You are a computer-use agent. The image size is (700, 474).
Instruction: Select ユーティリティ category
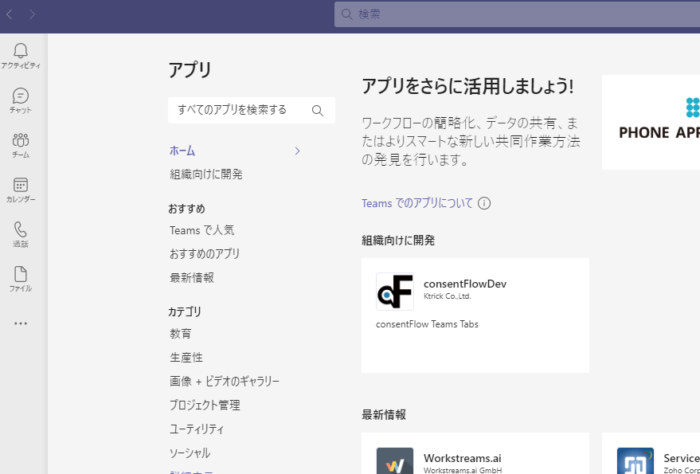tap(196, 429)
